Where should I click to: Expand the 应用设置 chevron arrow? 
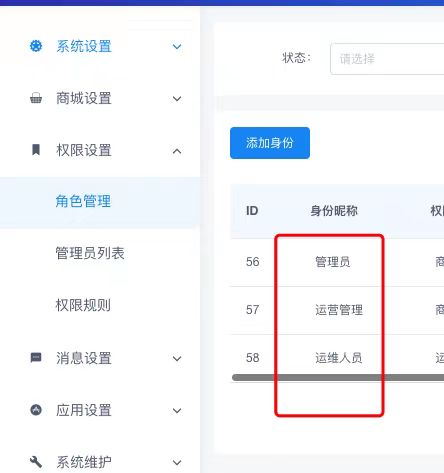(x=177, y=411)
